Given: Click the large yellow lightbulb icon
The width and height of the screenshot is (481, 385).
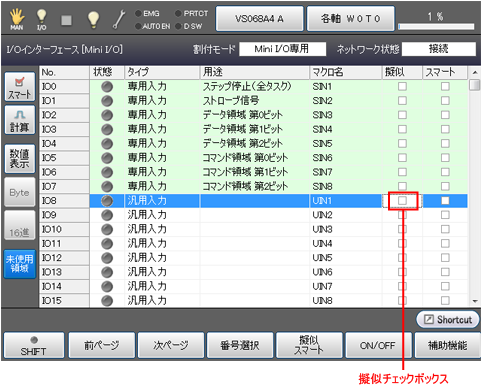Looking at the screenshot, I should (93, 19).
